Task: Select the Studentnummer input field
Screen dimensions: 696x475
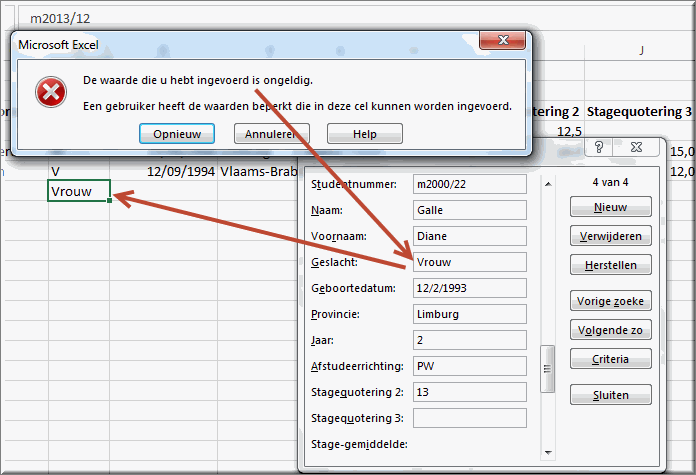Action: pos(469,184)
